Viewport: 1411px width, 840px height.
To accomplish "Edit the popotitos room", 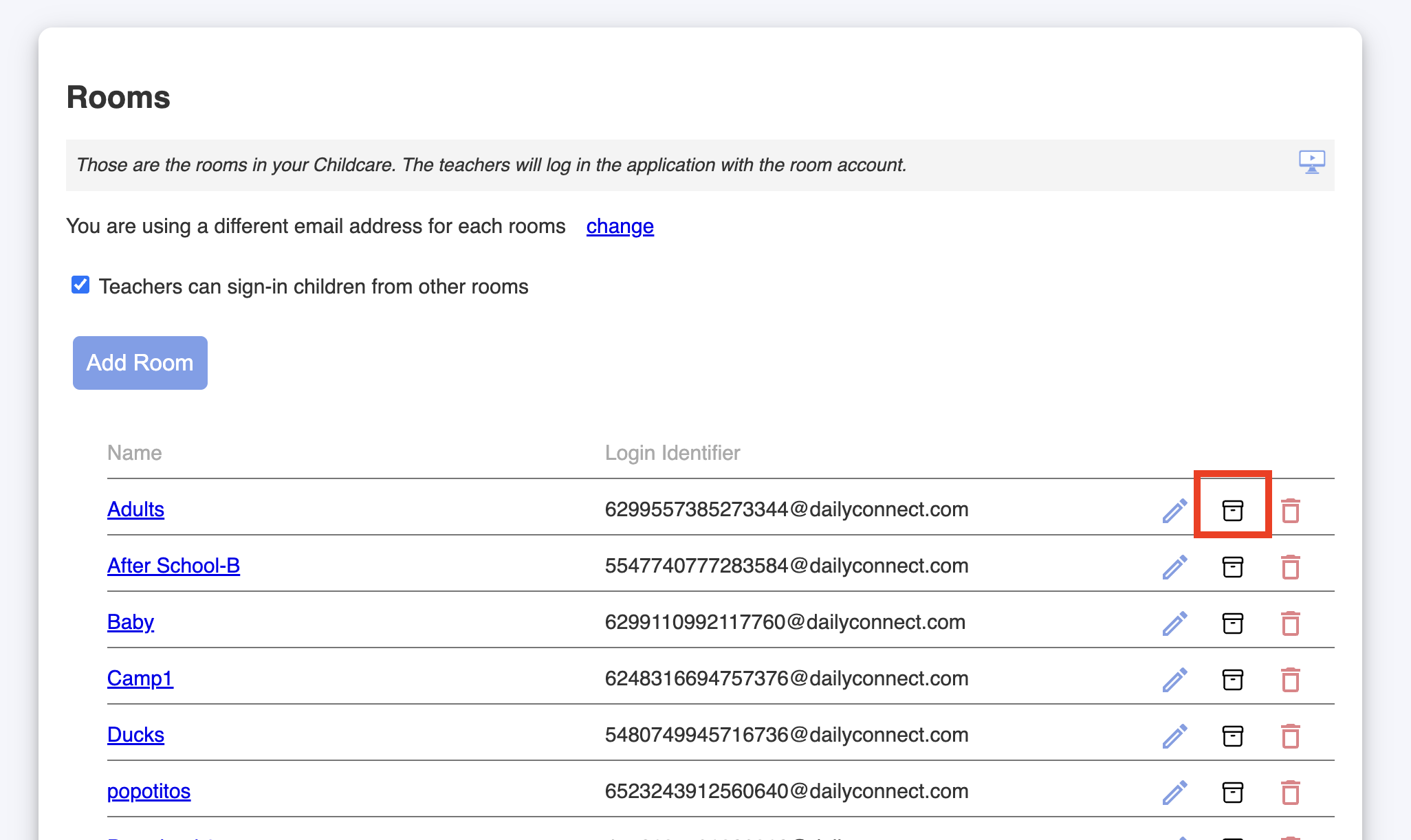I will point(1174,792).
